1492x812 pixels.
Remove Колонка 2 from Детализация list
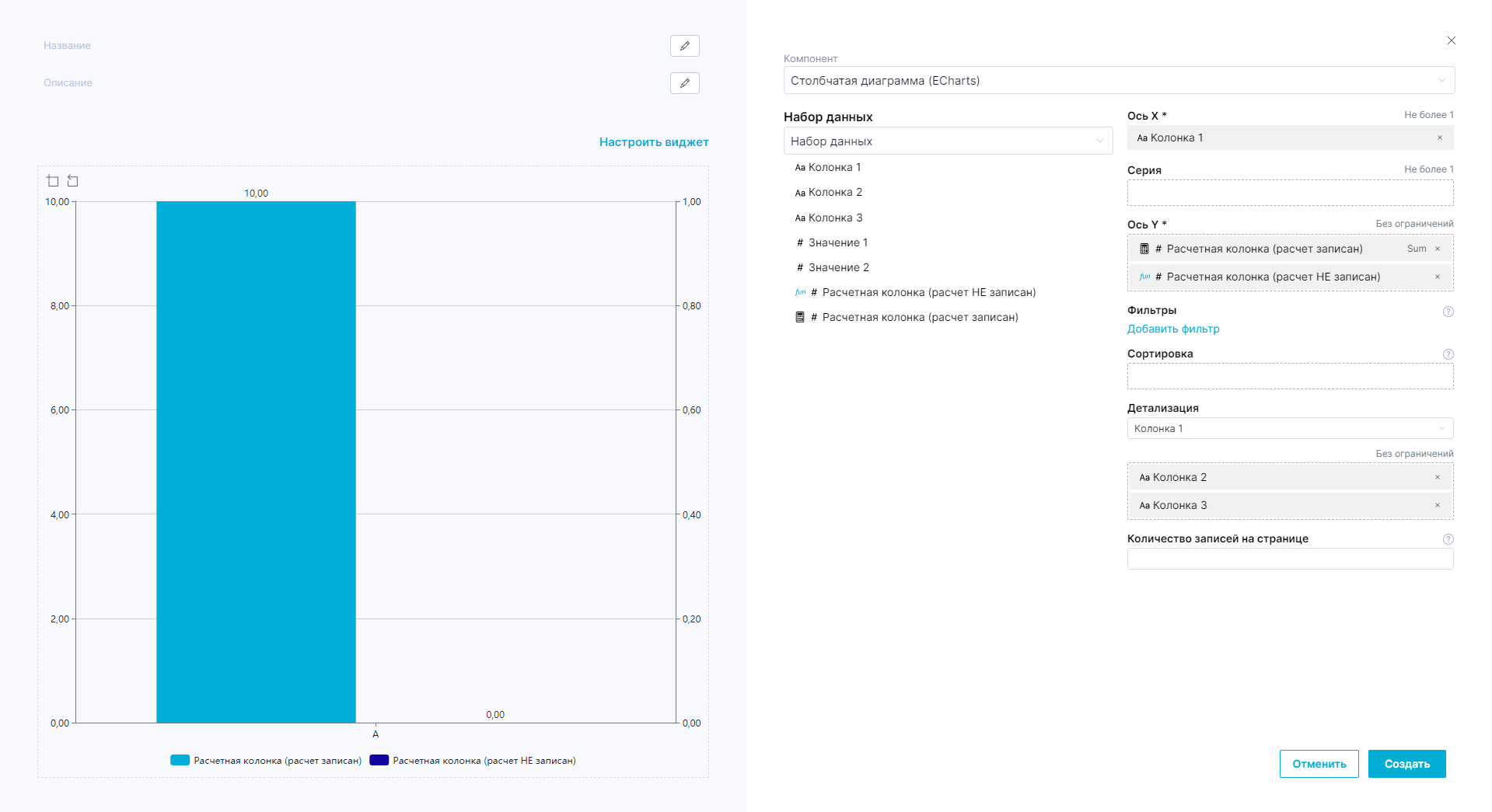1437,477
